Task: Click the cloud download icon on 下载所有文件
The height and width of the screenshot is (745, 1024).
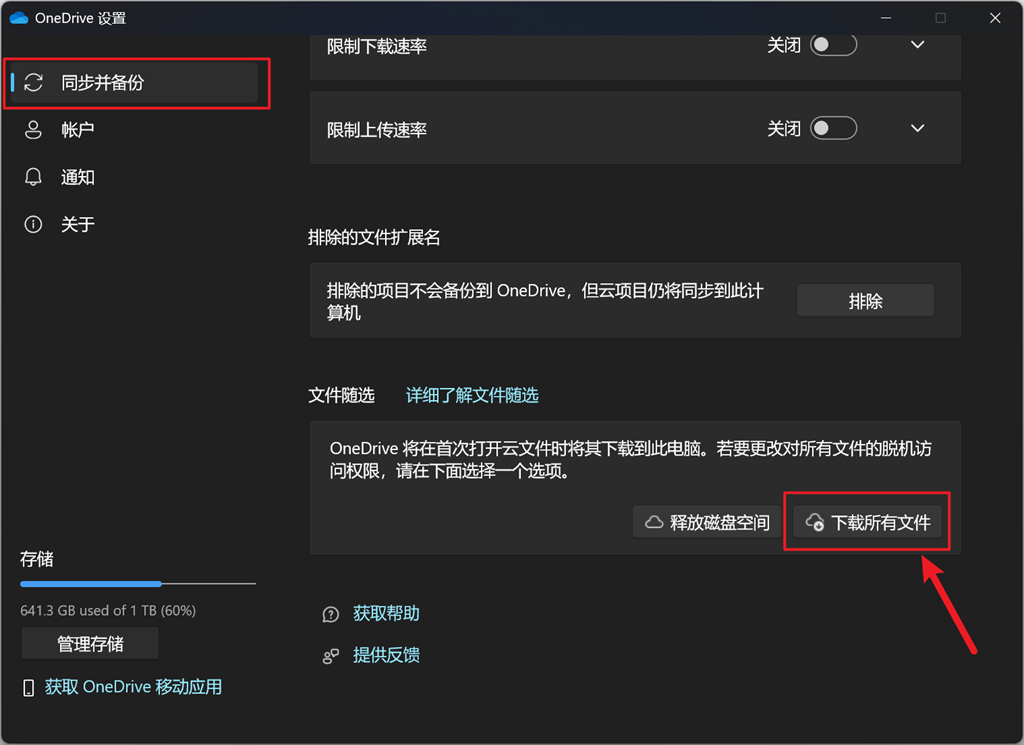Action: [814, 522]
